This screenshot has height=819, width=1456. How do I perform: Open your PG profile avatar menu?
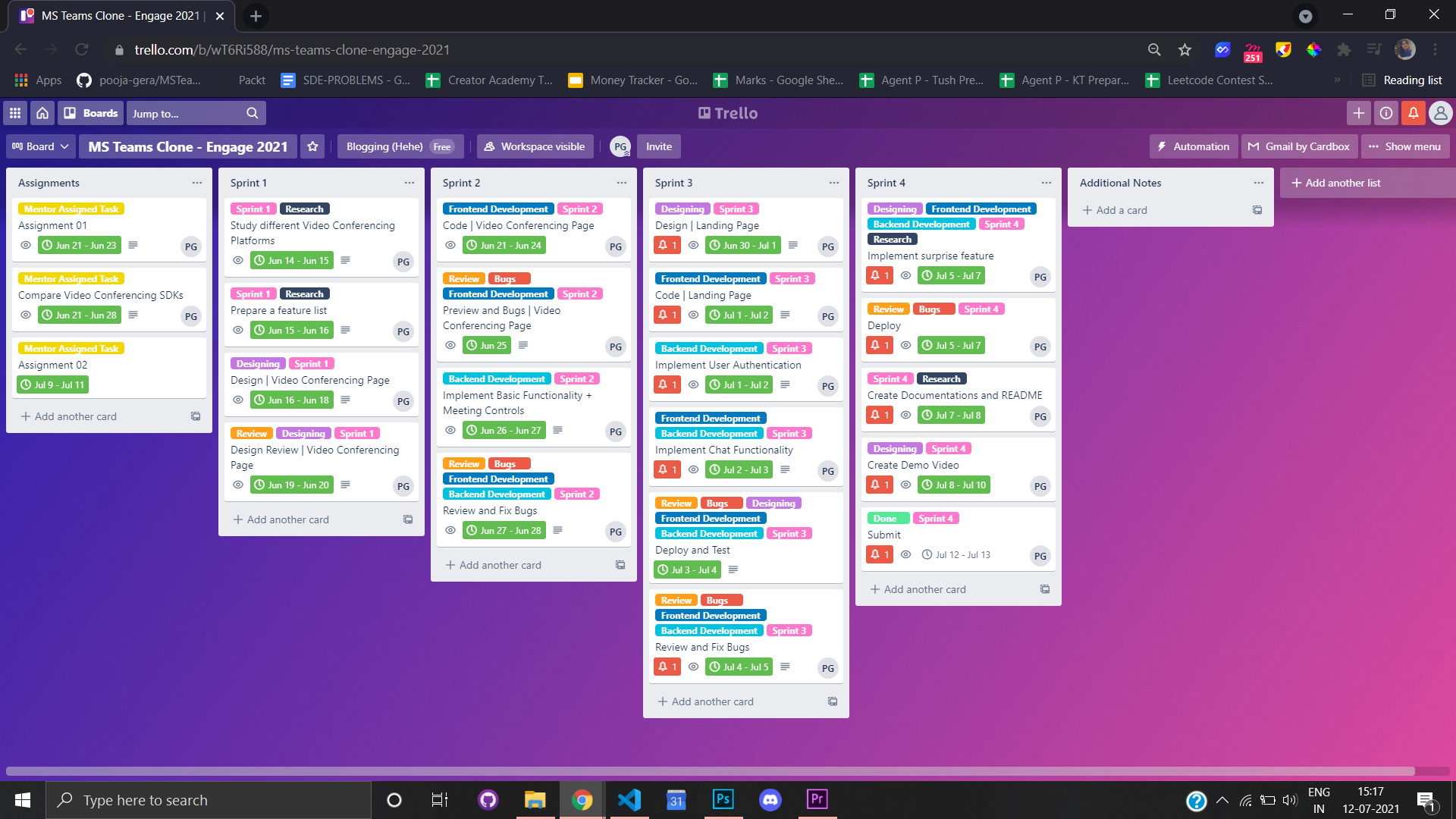(x=1440, y=113)
